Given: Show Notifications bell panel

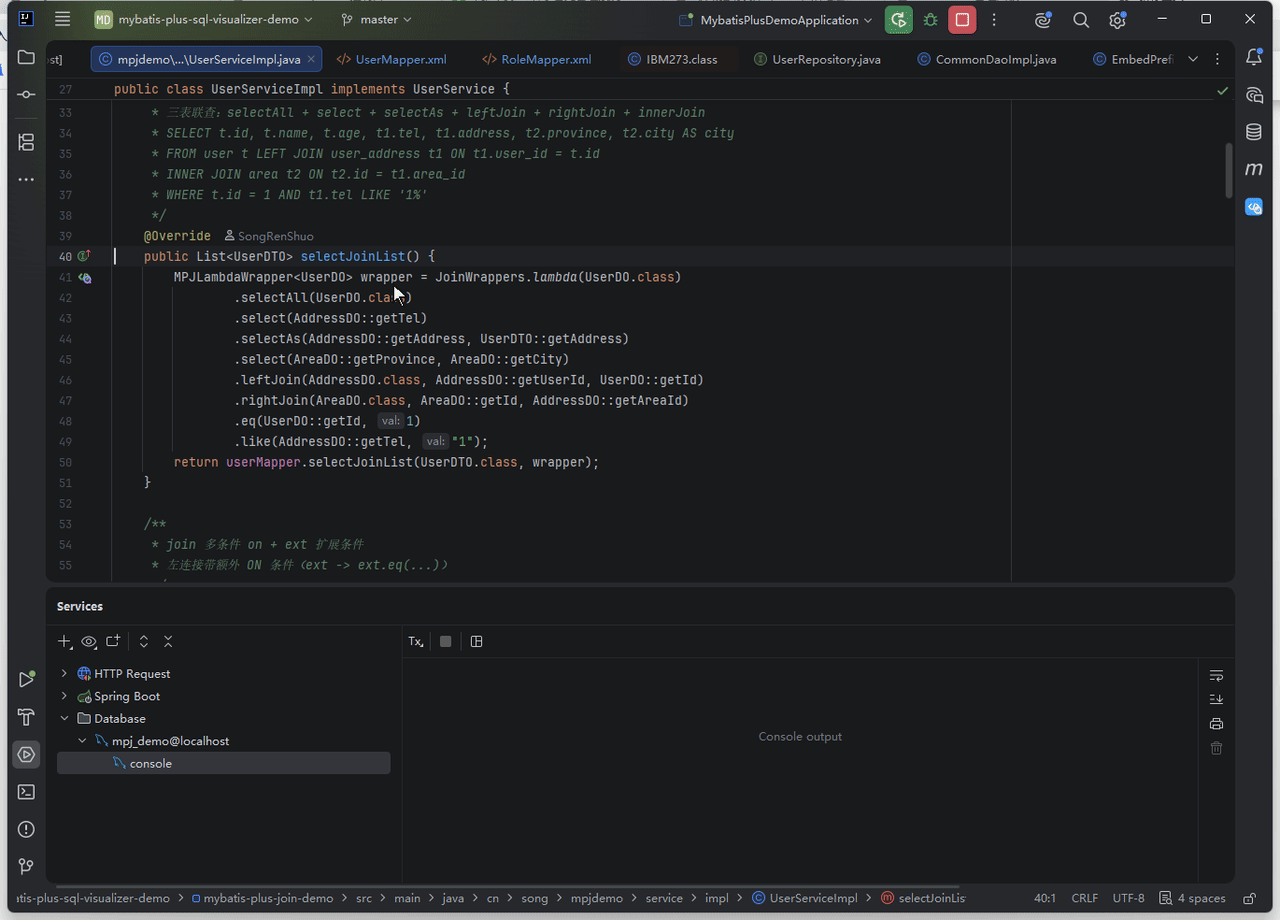Looking at the screenshot, I should [1254, 58].
